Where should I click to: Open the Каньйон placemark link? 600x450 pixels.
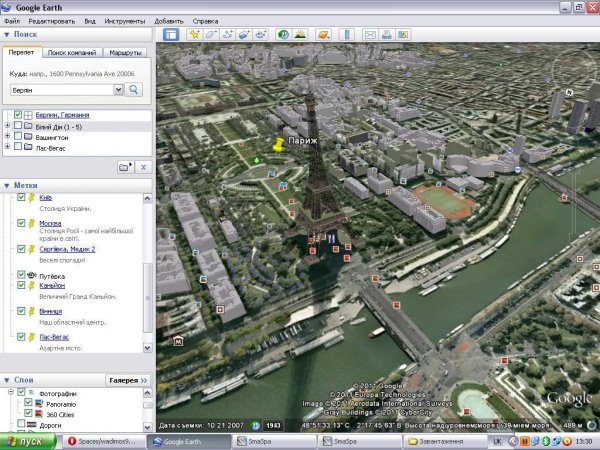coord(52,285)
